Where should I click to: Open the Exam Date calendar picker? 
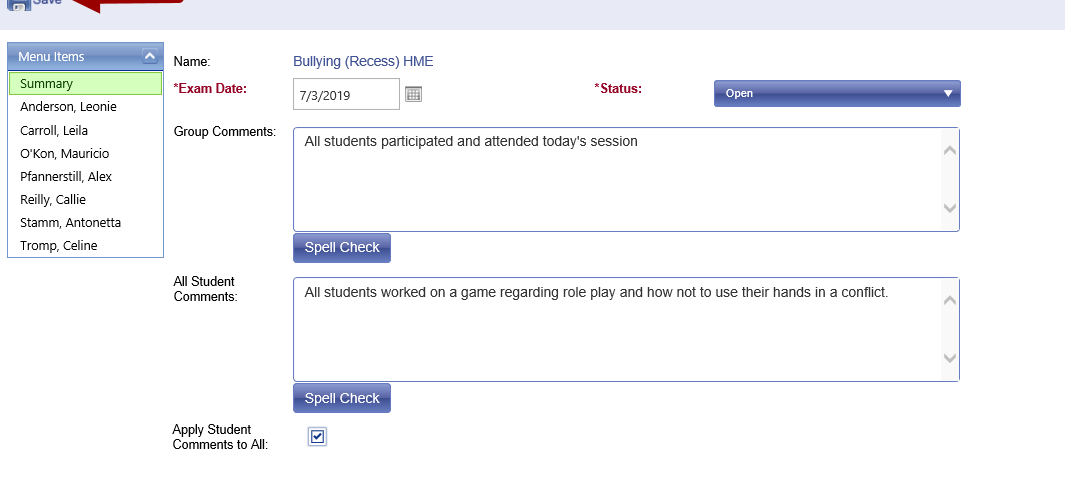[414, 93]
